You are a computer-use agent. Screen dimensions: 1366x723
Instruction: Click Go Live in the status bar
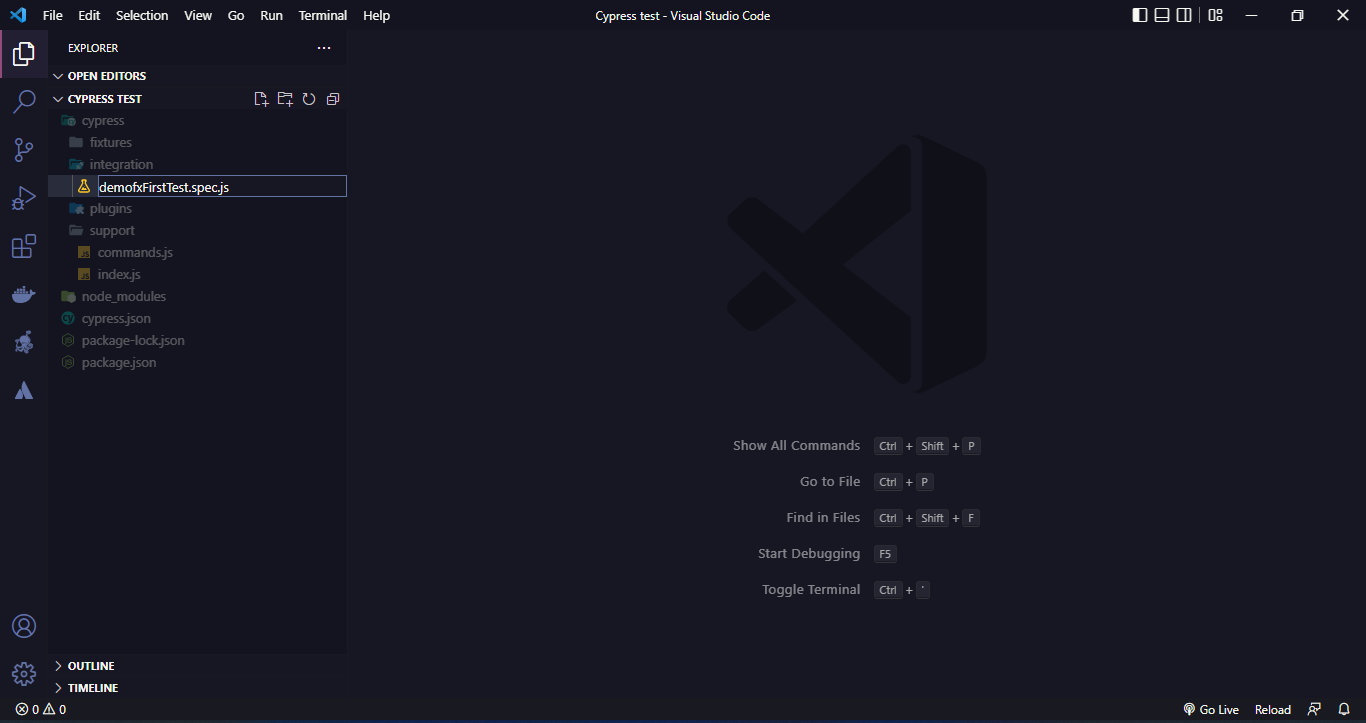(x=1211, y=710)
